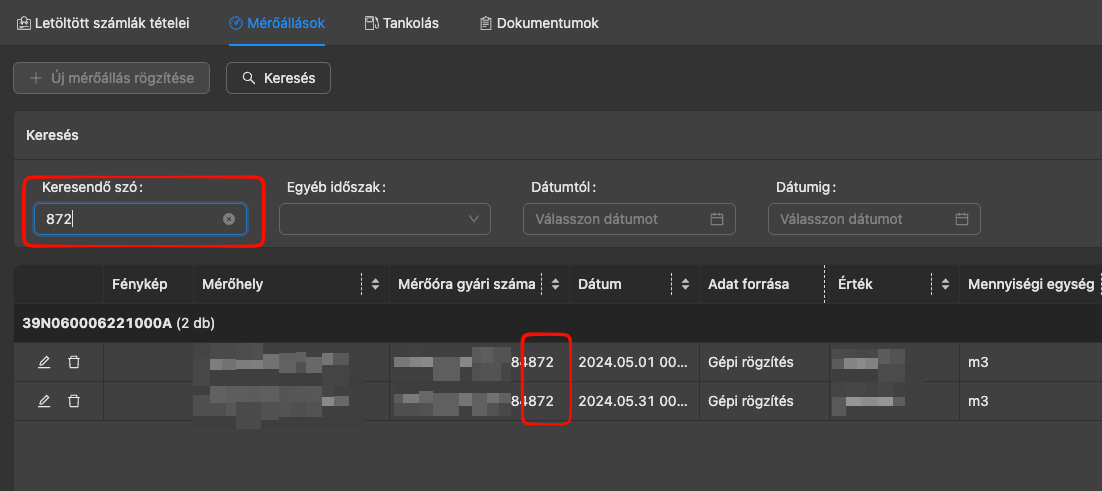Click the date cell 2024.05.31 00...

coord(633,401)
